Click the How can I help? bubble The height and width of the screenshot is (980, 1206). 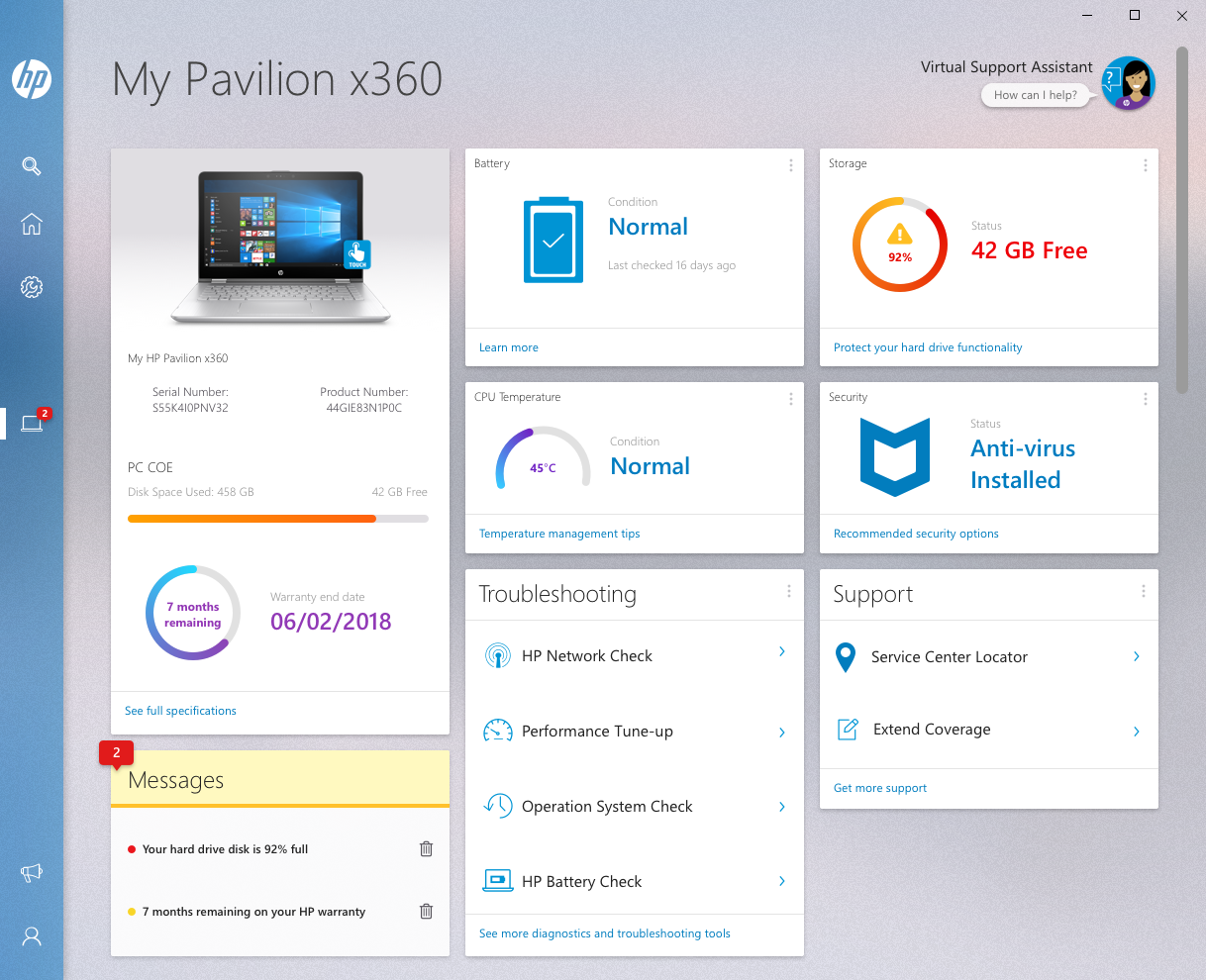coord(1035,95)
